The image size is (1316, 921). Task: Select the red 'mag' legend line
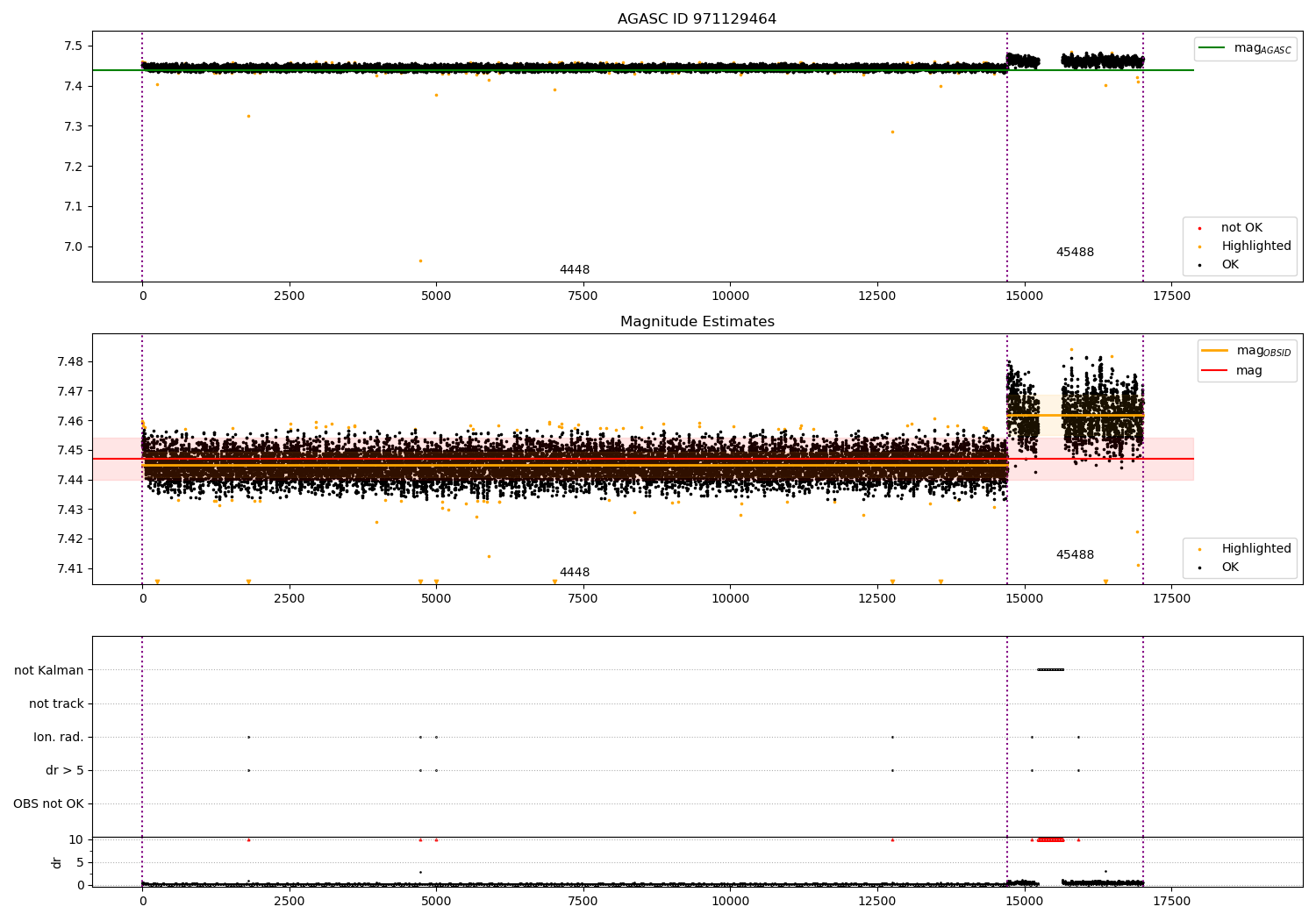pyautogui.click(x=1214, y=371)
